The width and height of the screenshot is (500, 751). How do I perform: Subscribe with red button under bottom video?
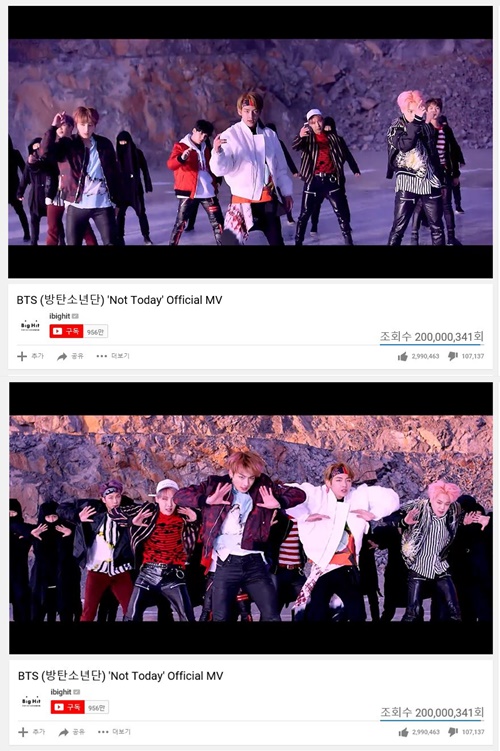pyautogui.click(x=68, y=707)
